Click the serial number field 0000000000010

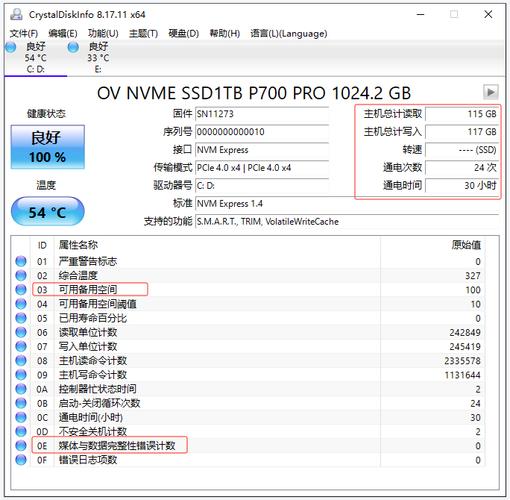click(262, 132)
